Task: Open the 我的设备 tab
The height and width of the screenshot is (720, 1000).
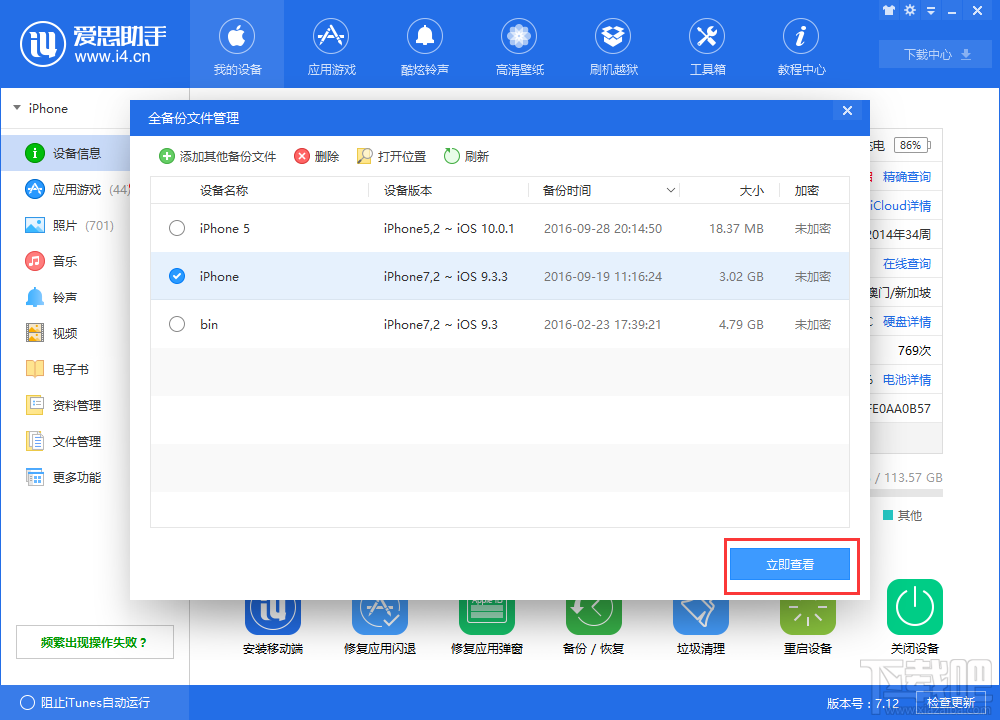Action: 237,44
